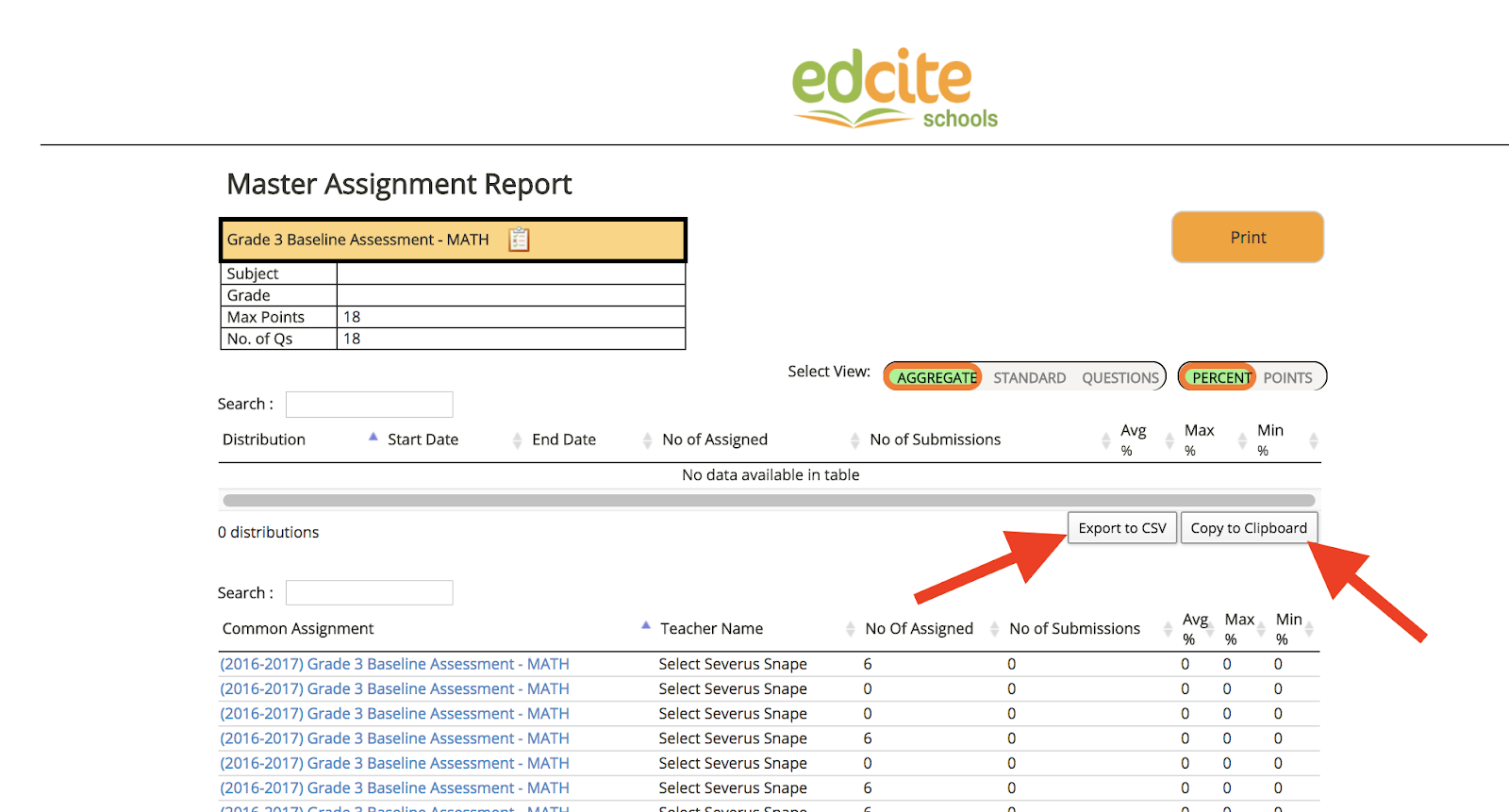Click Avg % sort arrows in distribution table
Screen dimensions: 1509x812
tap(1169, 440)
